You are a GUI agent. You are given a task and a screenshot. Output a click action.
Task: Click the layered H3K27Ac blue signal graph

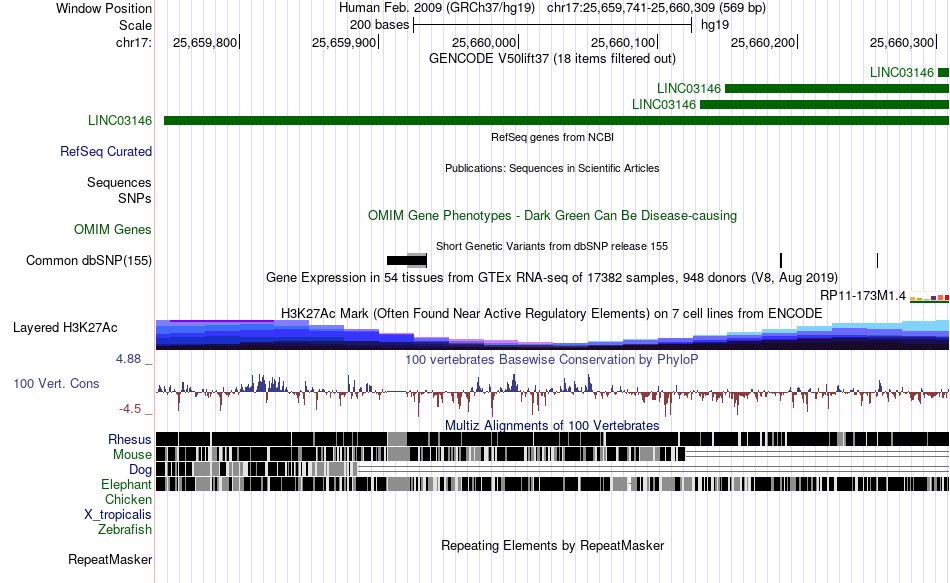[553, 335]
